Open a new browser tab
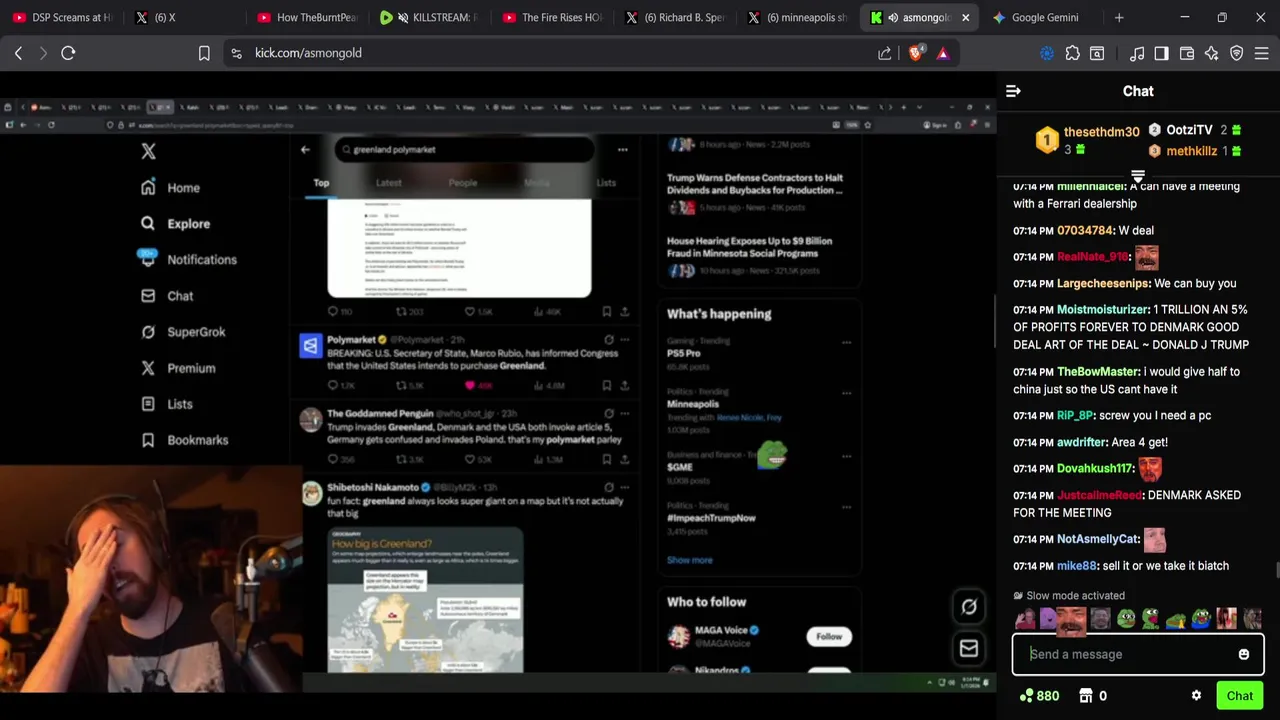Image resolution: width=1280 pixels, height=720 pixels. (x=1119, y=17)
